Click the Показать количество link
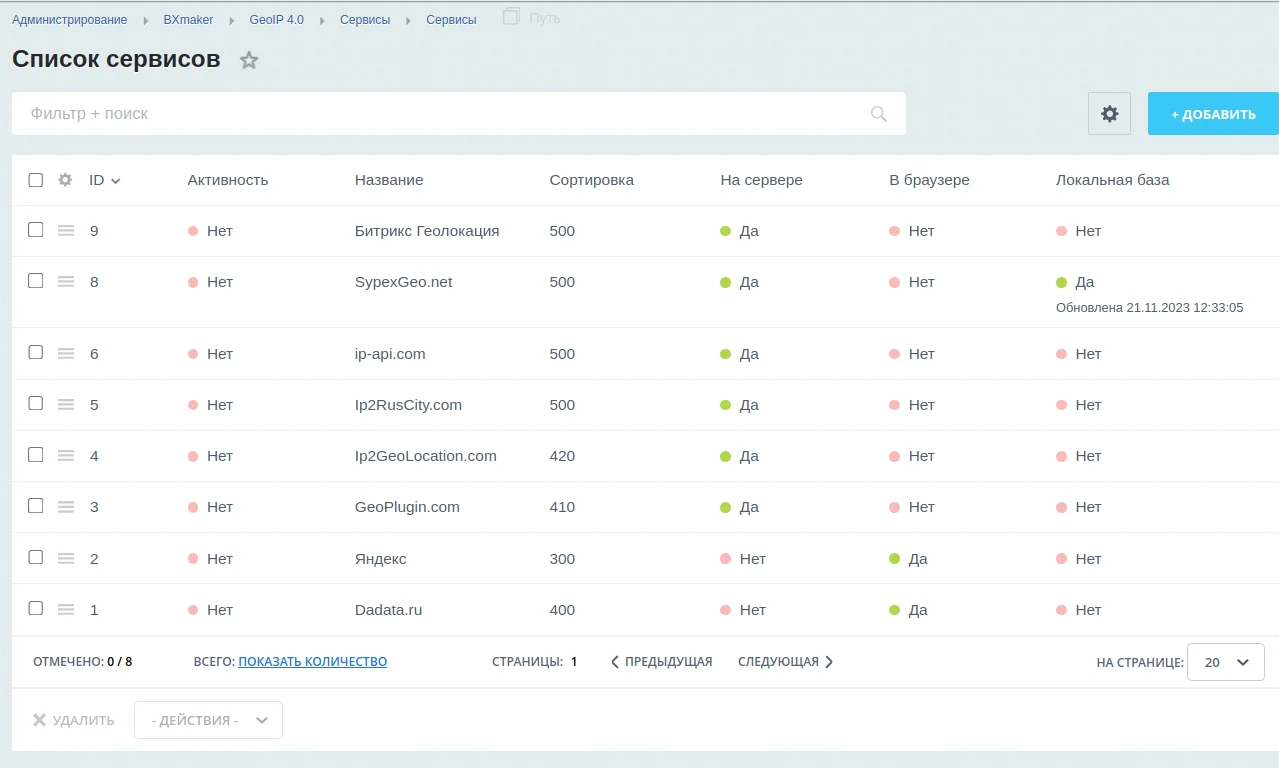 click(313, 662)
